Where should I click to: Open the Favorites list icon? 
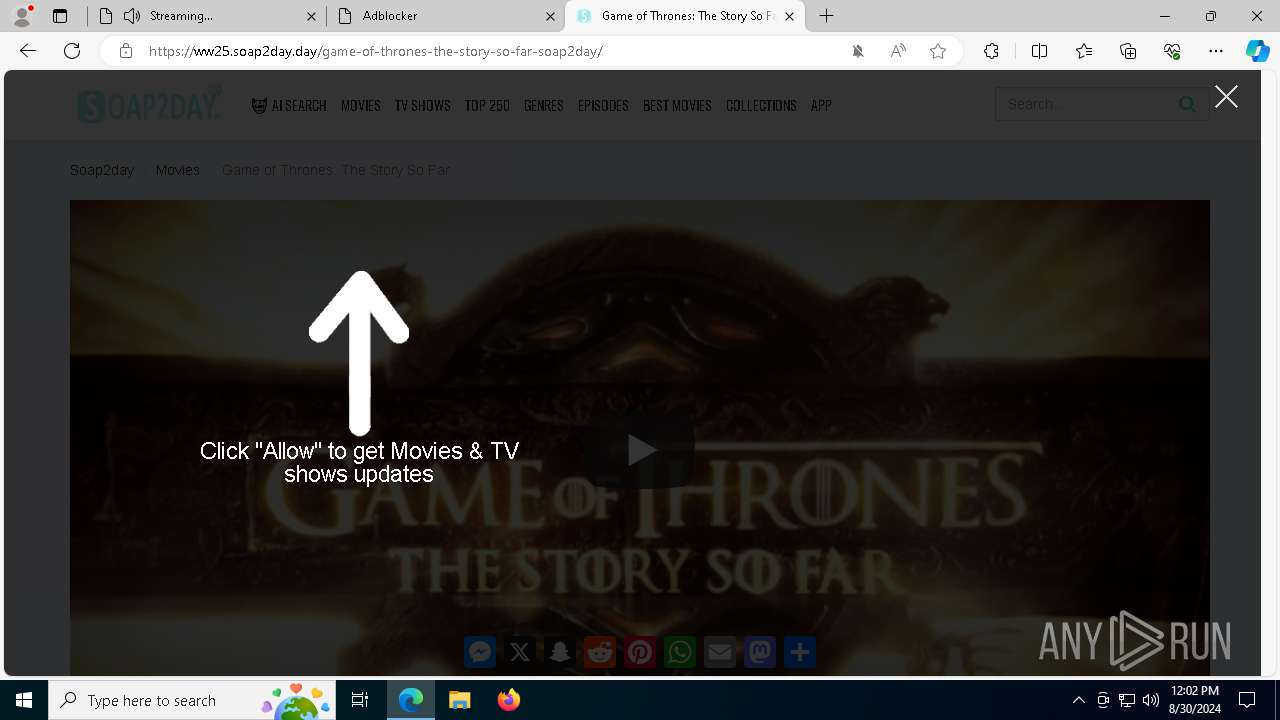tap(1084, 51)
